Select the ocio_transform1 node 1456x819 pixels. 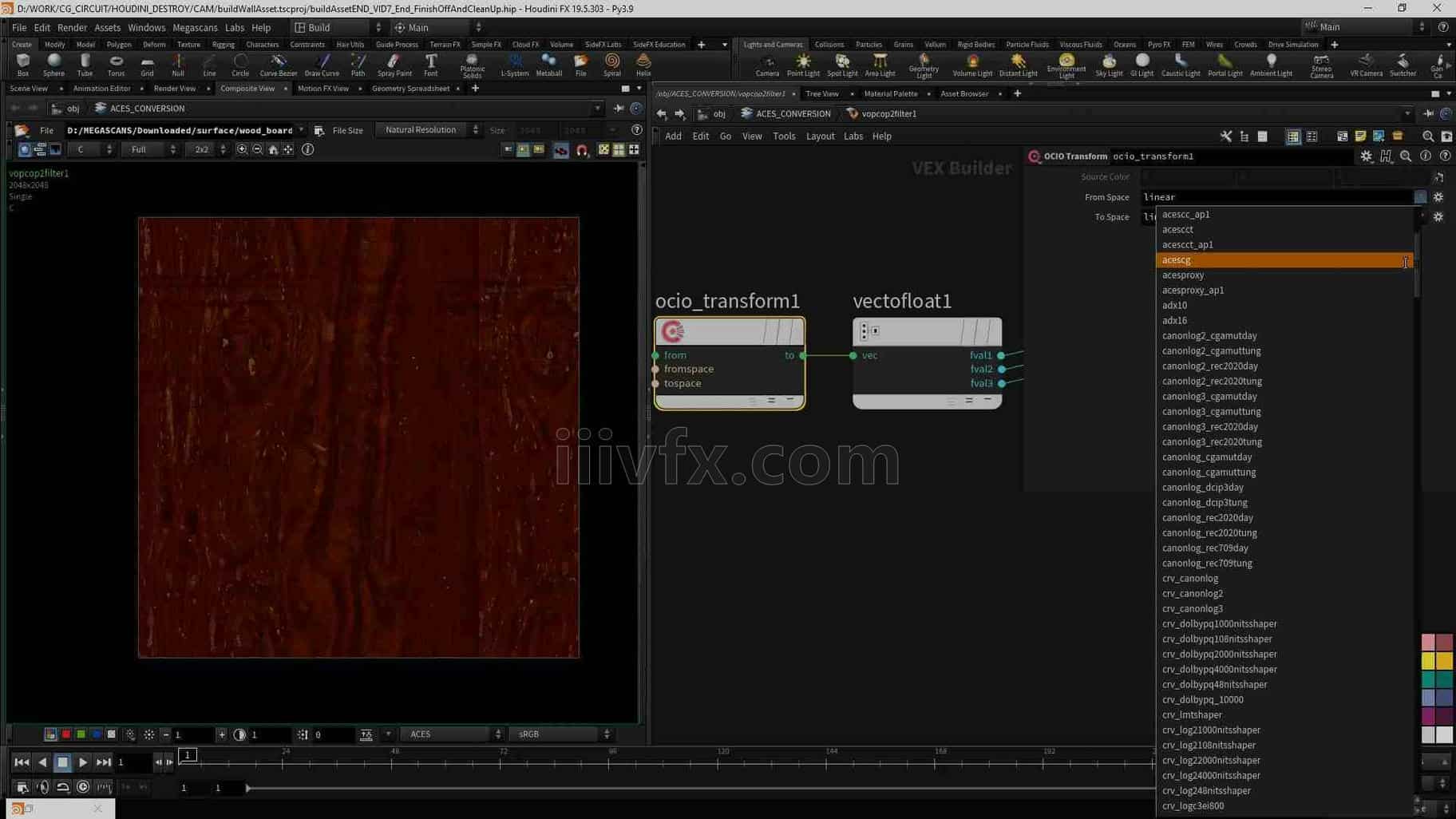click(x=730, y=363)
